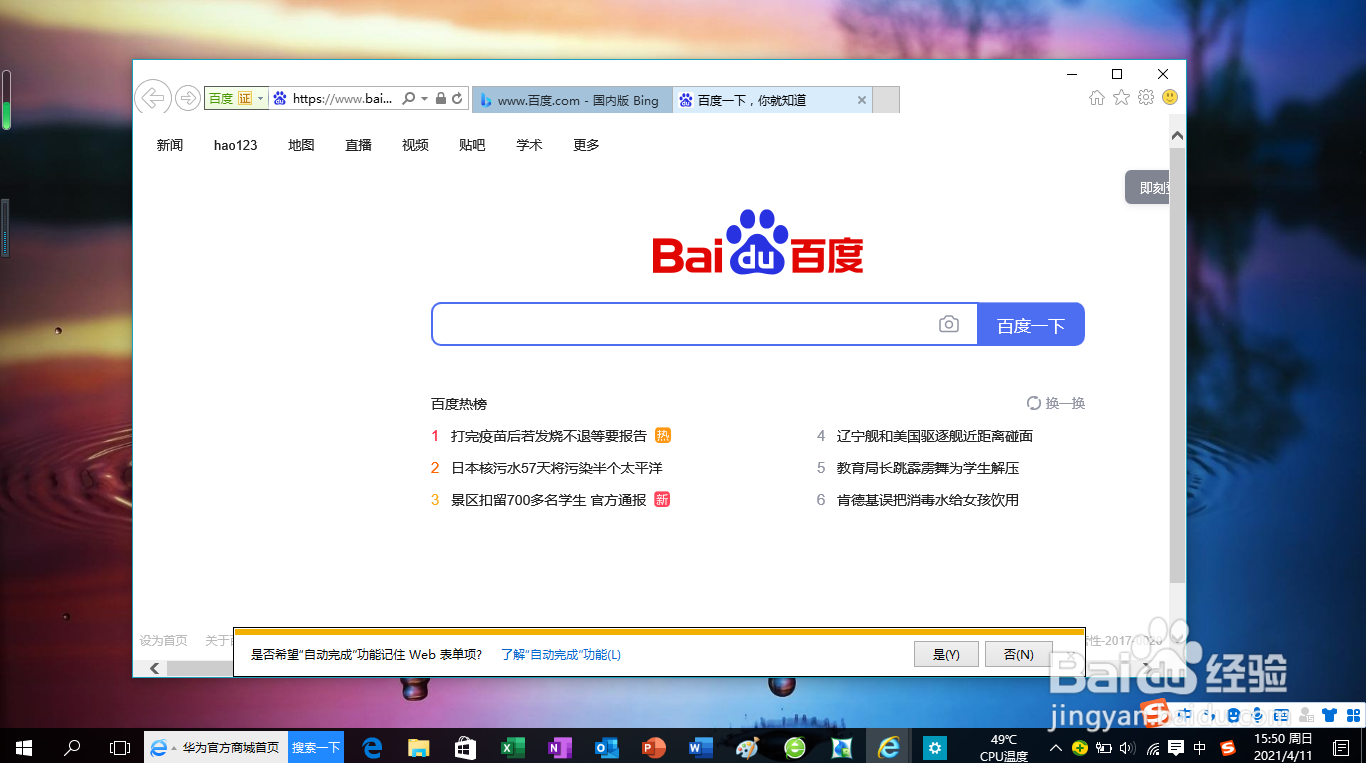Open the Favorites star icon
This screenshot has height=763, width=1366.
[x=1121, y=97]
